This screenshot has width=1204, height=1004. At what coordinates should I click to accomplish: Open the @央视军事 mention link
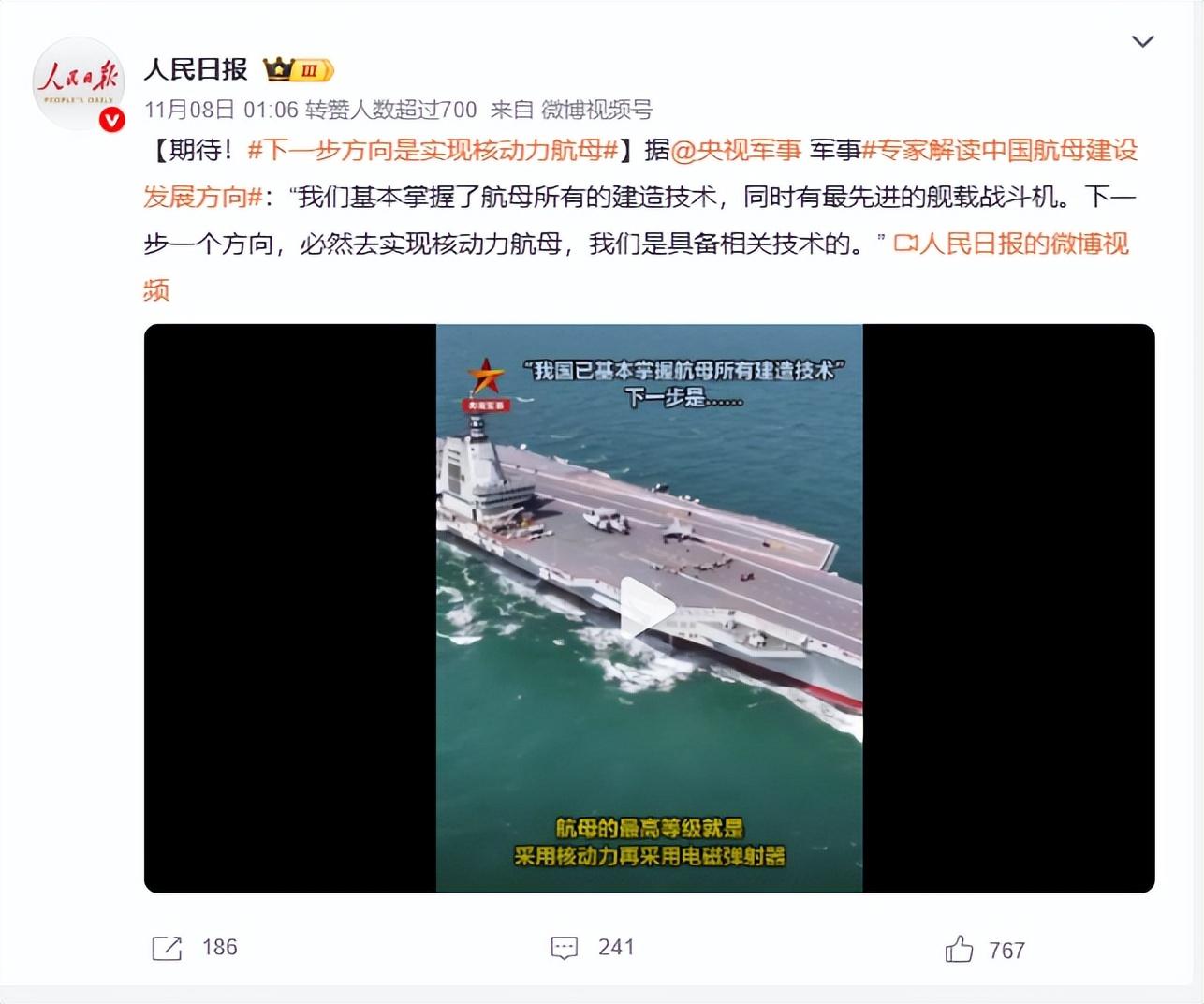coord(737,150)
